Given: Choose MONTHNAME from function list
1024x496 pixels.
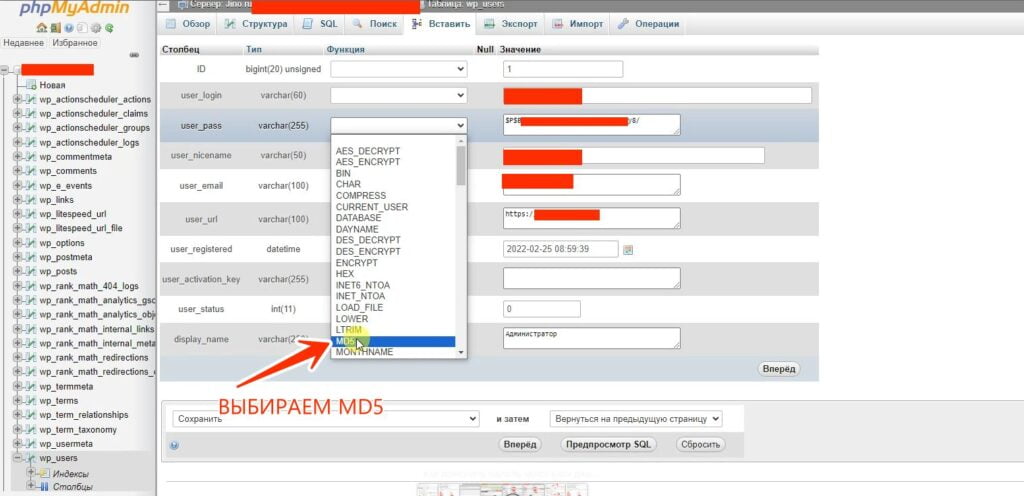Looking at the screenshot, I should (x=394, y=352).
